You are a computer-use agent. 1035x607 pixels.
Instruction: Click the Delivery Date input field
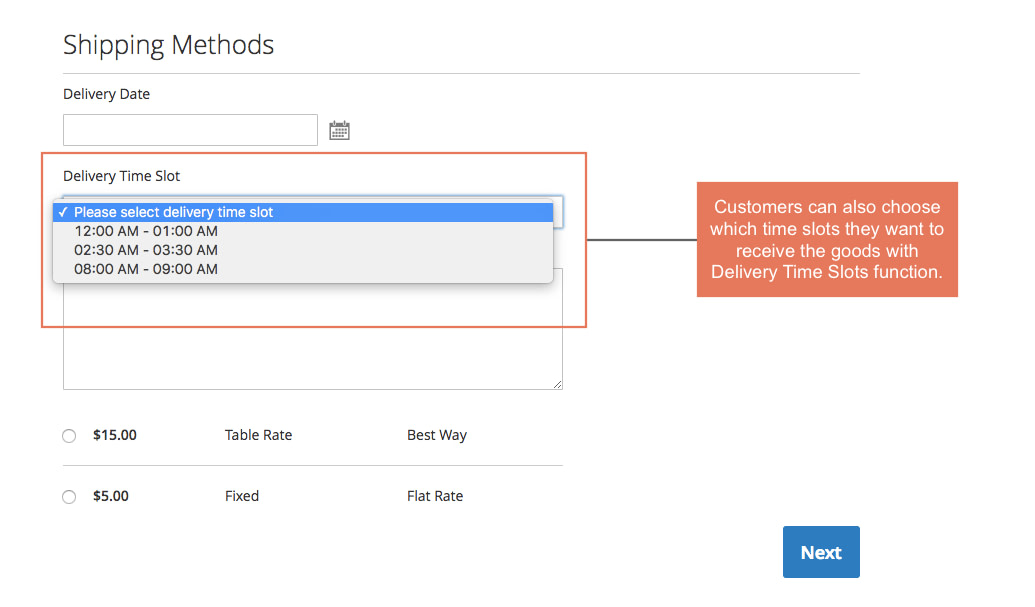click(x=190, y=130)
